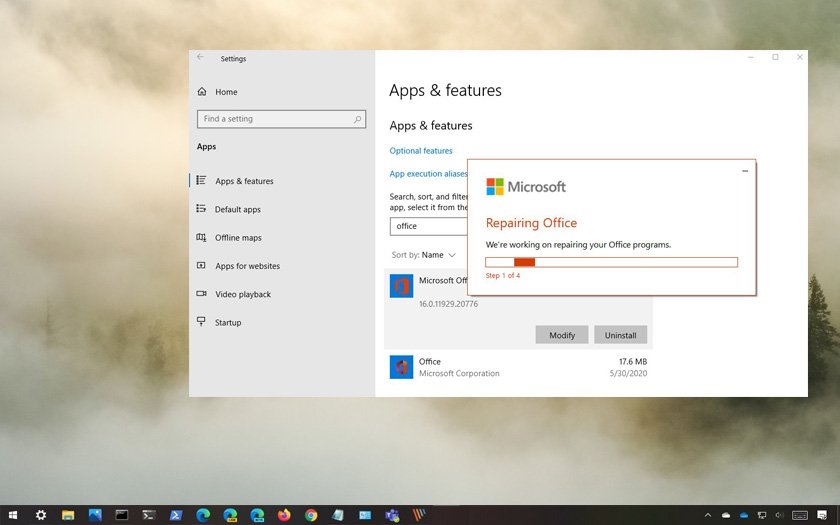The image size is (840, 525).
Task: Open the Windows Start menu
Action: point(13,515)
